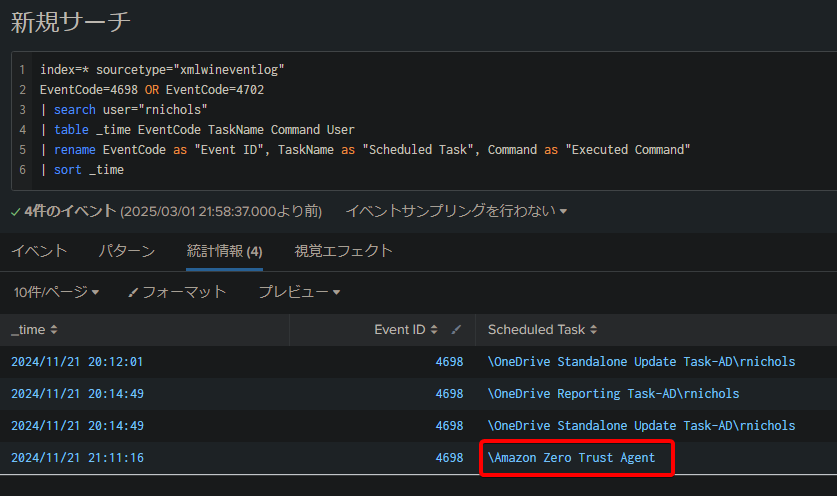Click query line 3 search user="rnichols"

[124, 110]
